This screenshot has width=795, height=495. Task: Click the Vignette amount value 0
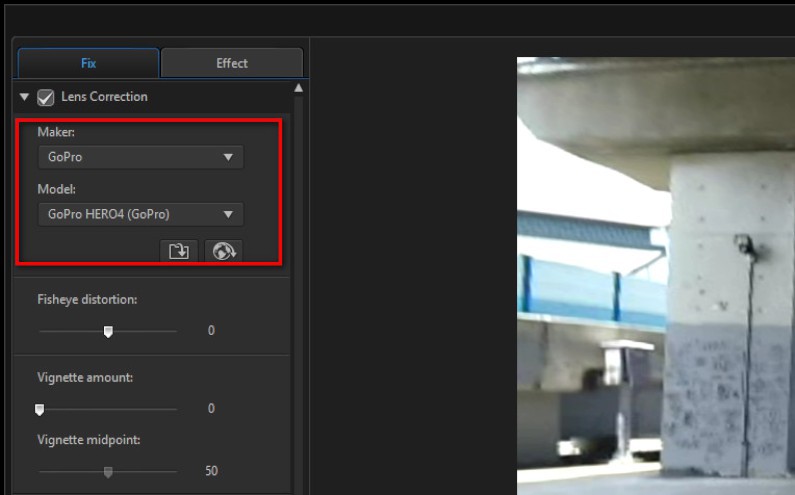pos(211,408)
